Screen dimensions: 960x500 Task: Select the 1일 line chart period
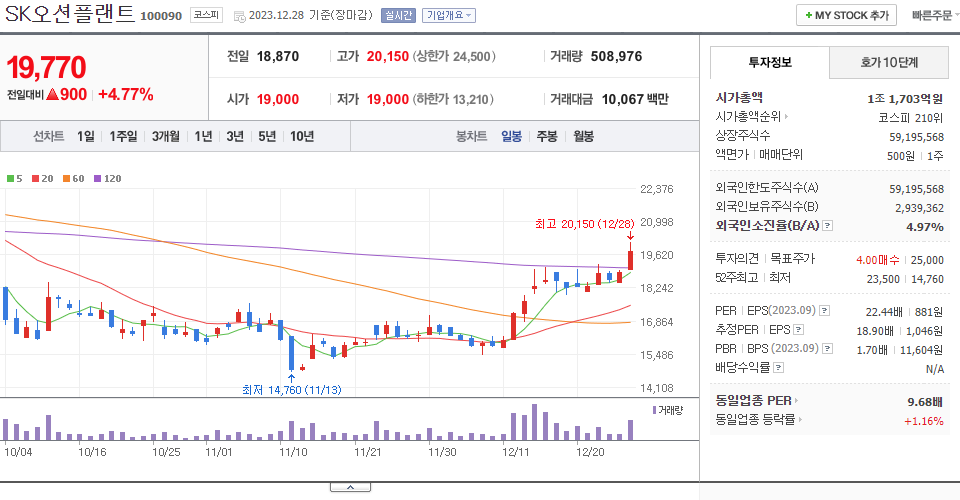point(86,136)
